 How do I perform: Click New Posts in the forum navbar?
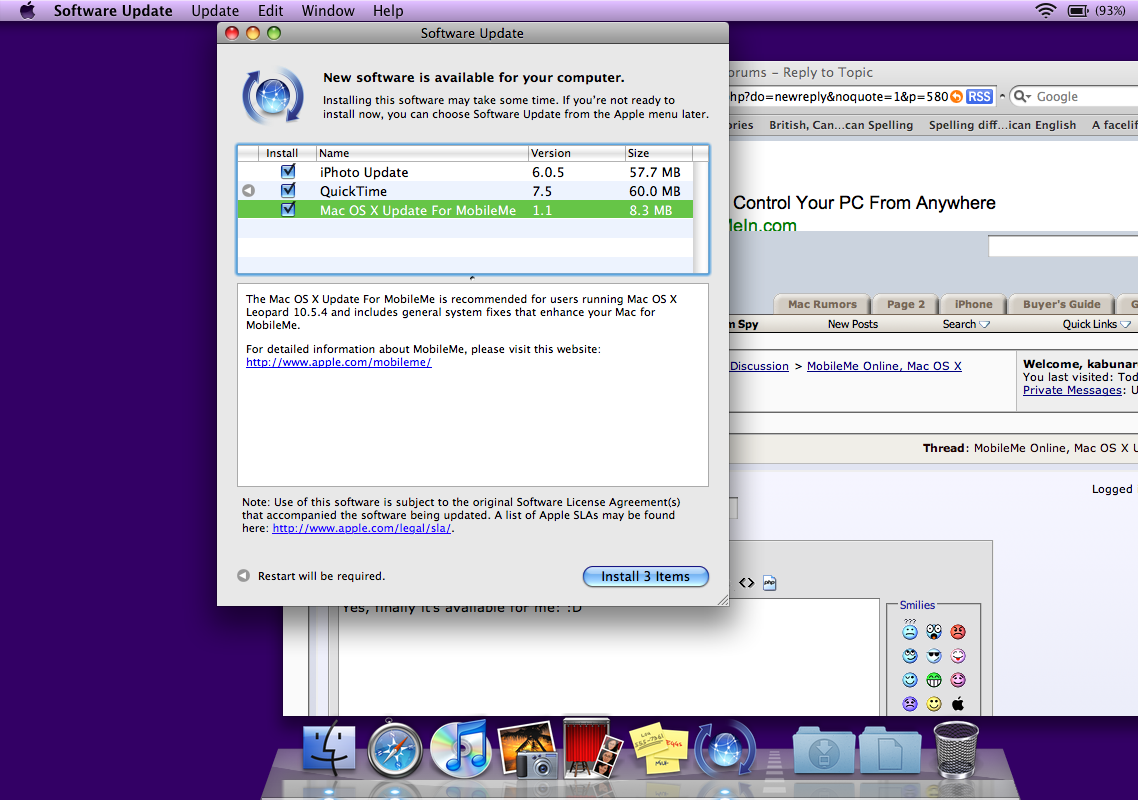(853, 324)
